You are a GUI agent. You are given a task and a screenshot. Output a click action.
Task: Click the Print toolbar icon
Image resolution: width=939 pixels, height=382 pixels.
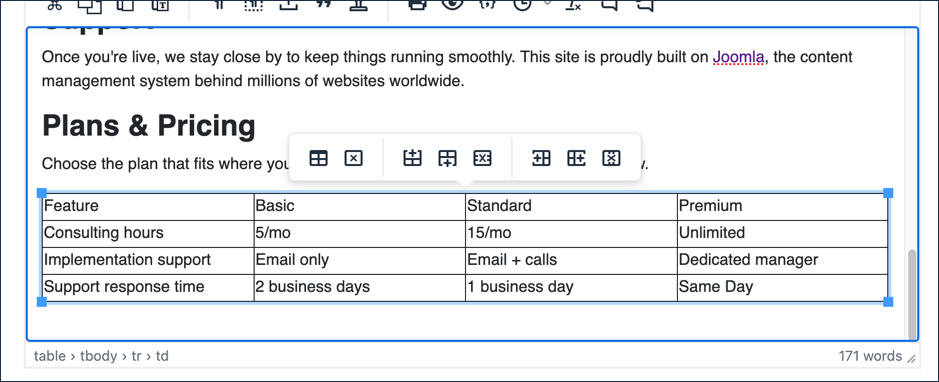click(417, 5)
